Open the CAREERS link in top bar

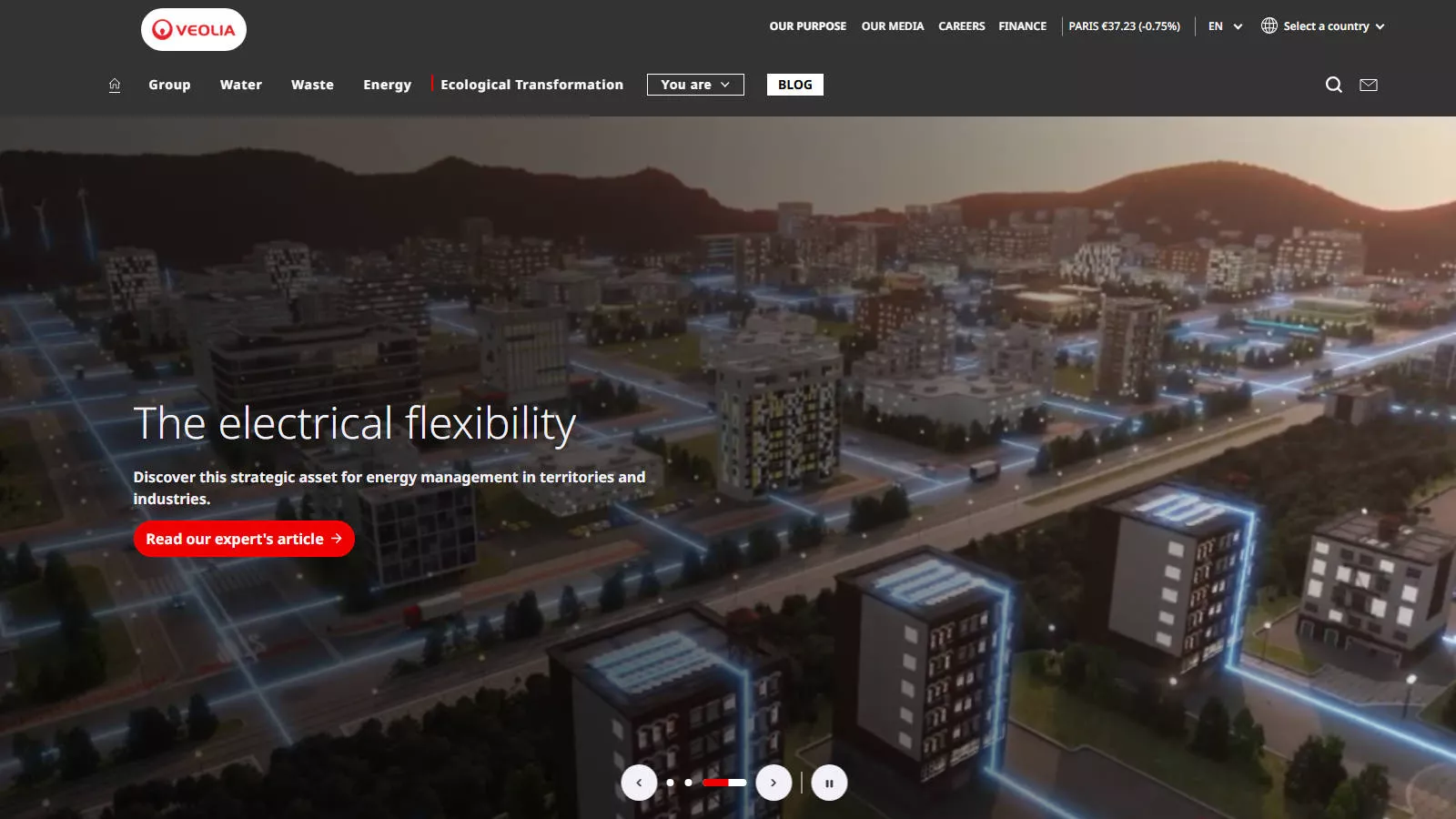(962, 26)
